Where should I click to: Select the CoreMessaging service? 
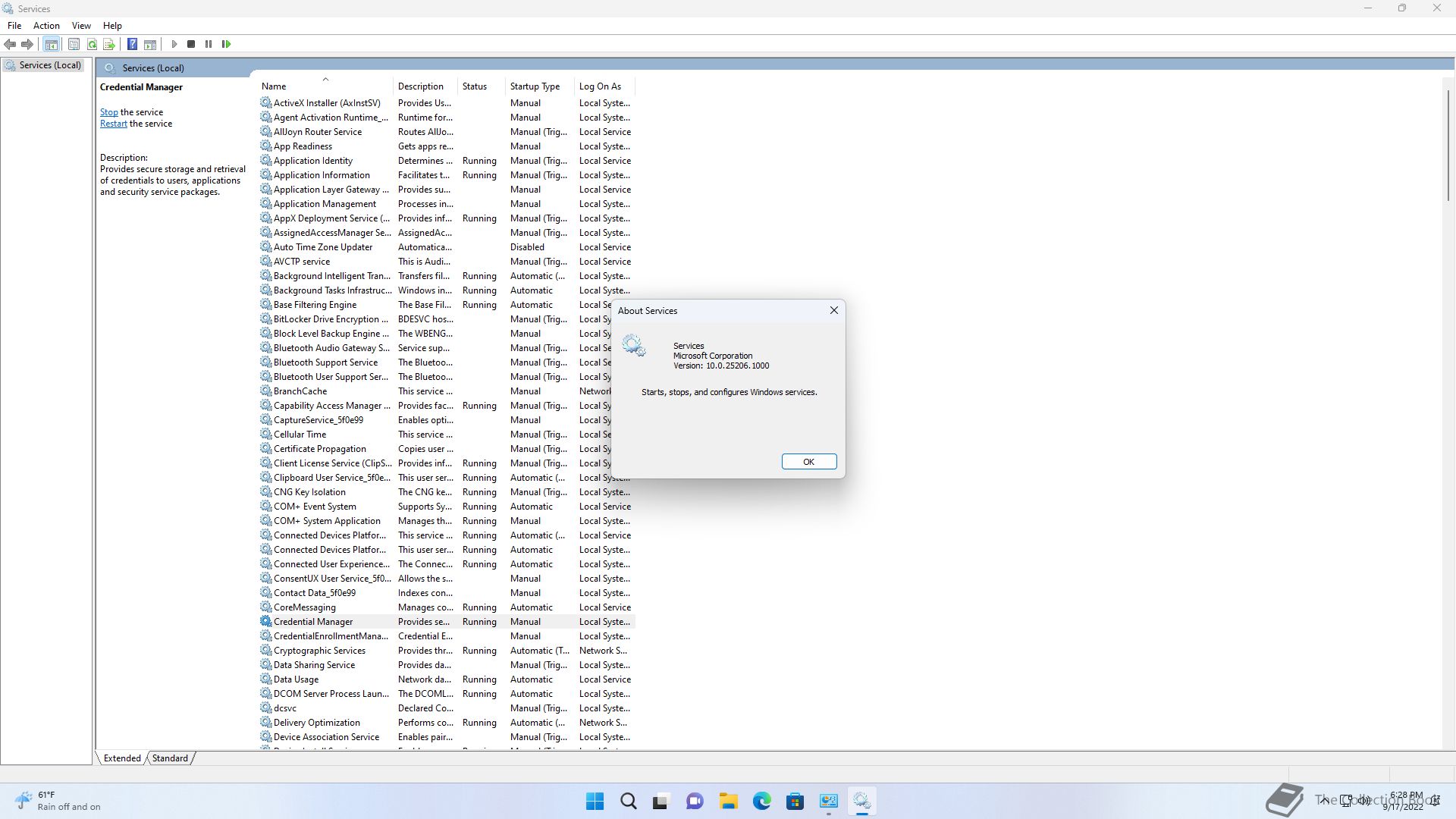[447, 607]
